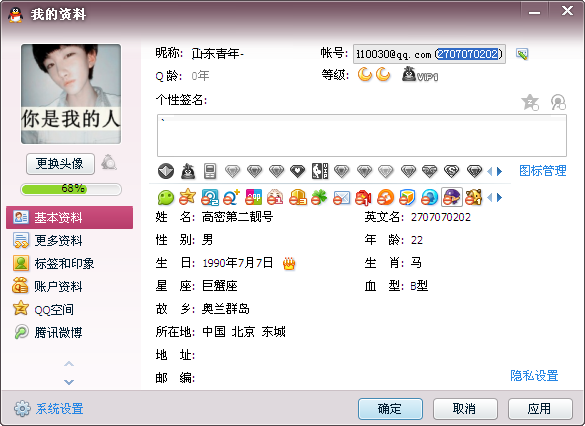The image size is (585, 426).
Task: Click the nickname text 山东青年-
Action: click(218, 54)
